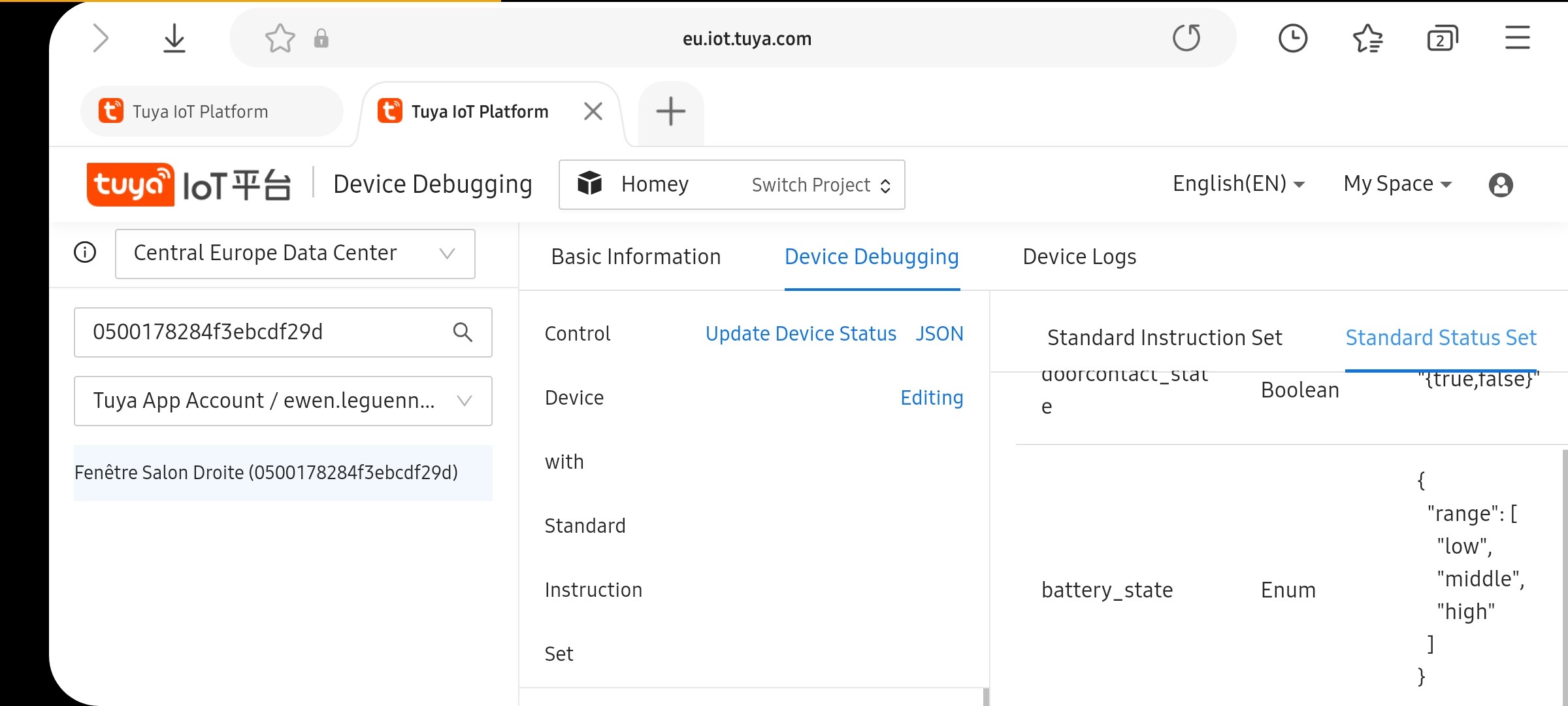The width and height of the screenshot is (1568, 706).
Task: Click the info icon beside the data center
Action: coord(85,252)
